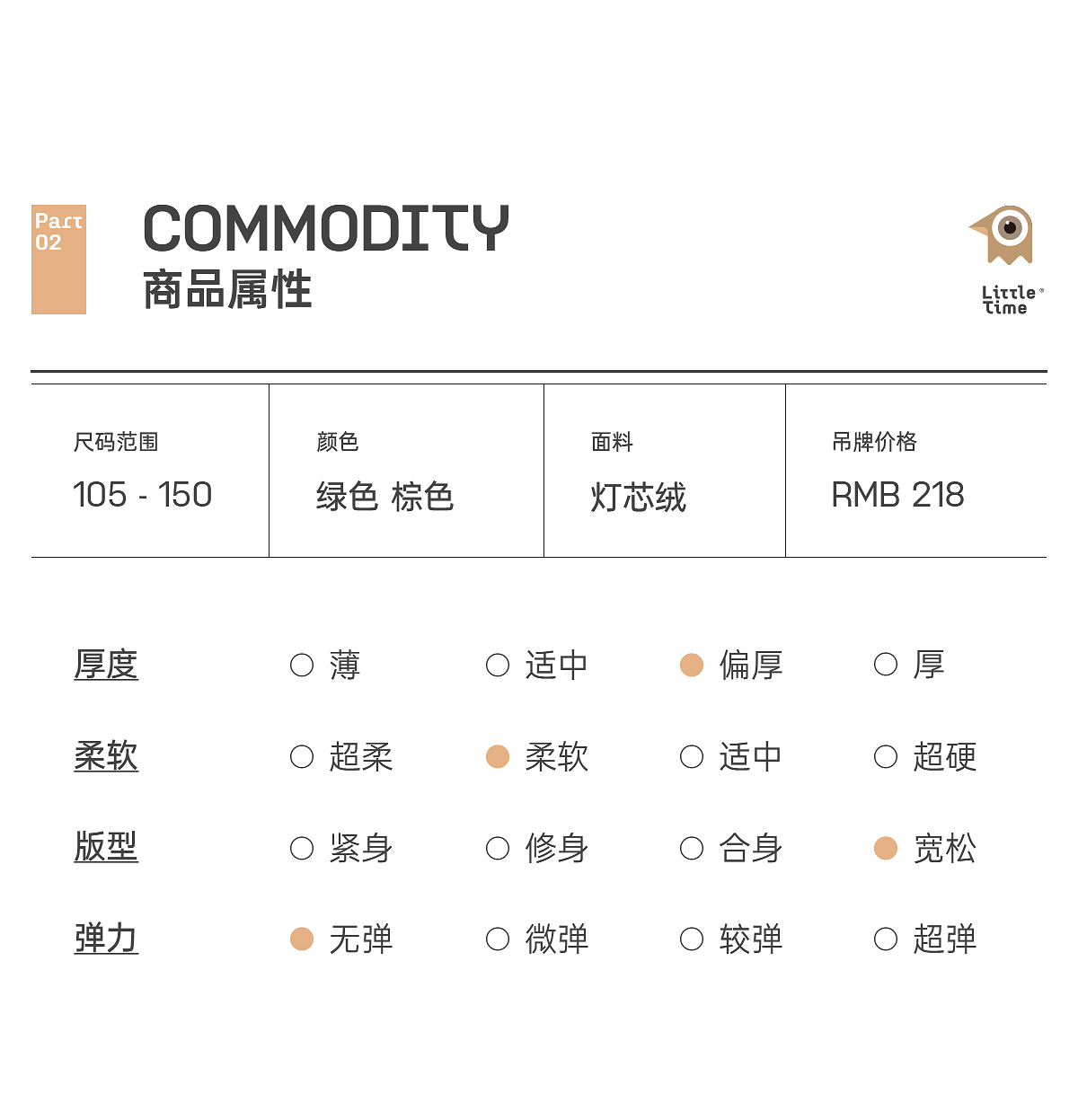Choose the 超硬 softness option
Viewport: 1078px width, 1120px height.
point(886,757)
